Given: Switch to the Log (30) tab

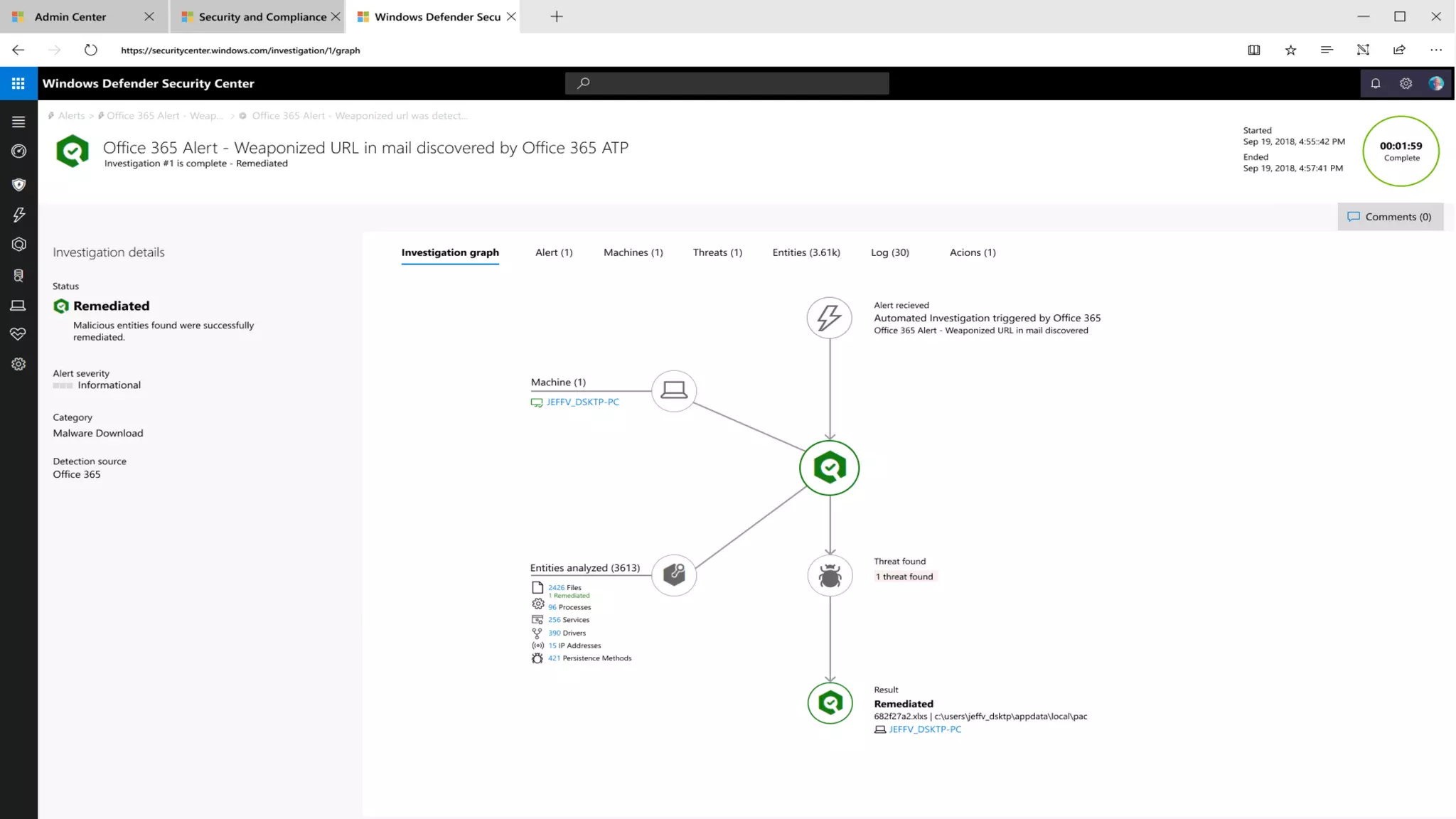Looking at the screenshot, I should tap(889, 252).
